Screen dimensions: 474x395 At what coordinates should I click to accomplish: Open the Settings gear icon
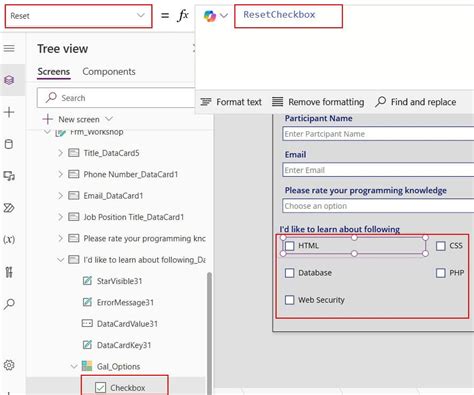(9, 365)
